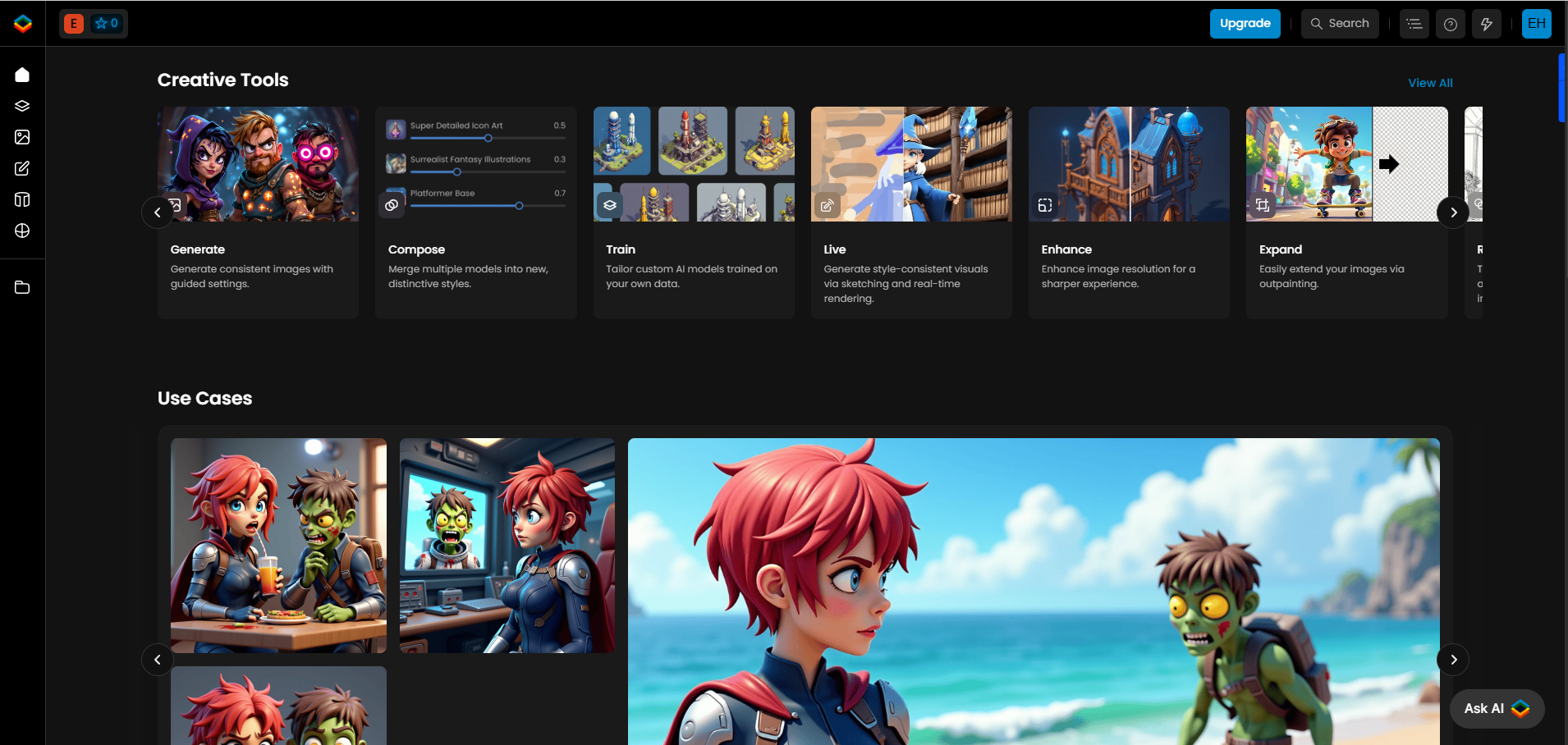Click "Tailor custom AI models trained on your own data."
Viewport: 1568px width, 745px height.
click(691, 277)
